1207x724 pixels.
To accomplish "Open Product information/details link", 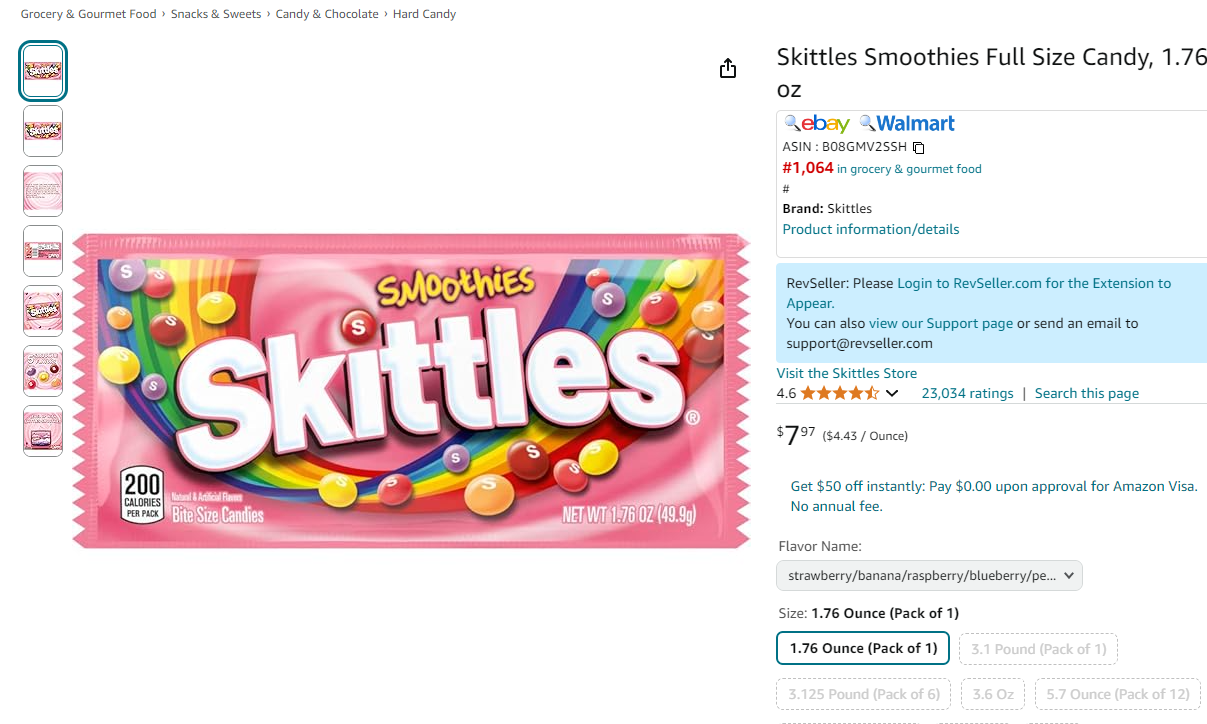I will pyautogui.click(x=871, y=229).
